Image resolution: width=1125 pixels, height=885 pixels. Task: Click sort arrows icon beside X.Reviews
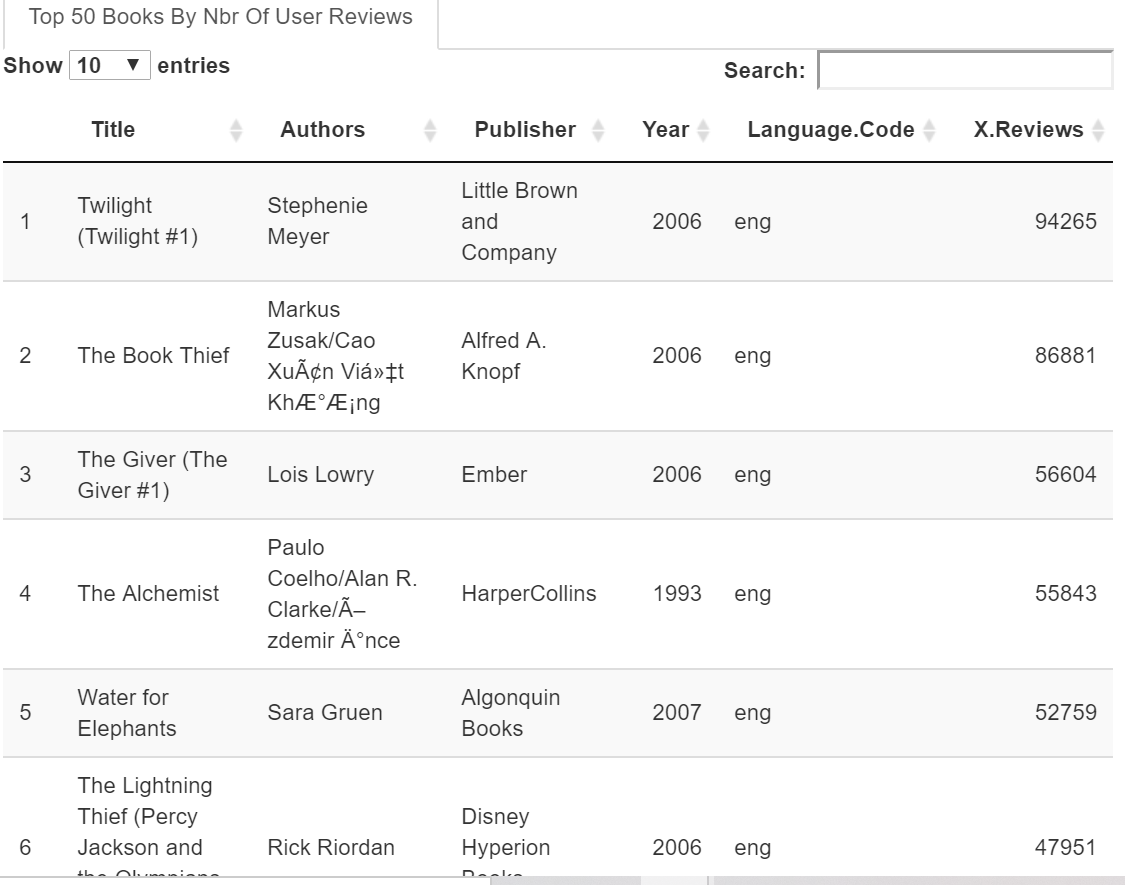1098,130
